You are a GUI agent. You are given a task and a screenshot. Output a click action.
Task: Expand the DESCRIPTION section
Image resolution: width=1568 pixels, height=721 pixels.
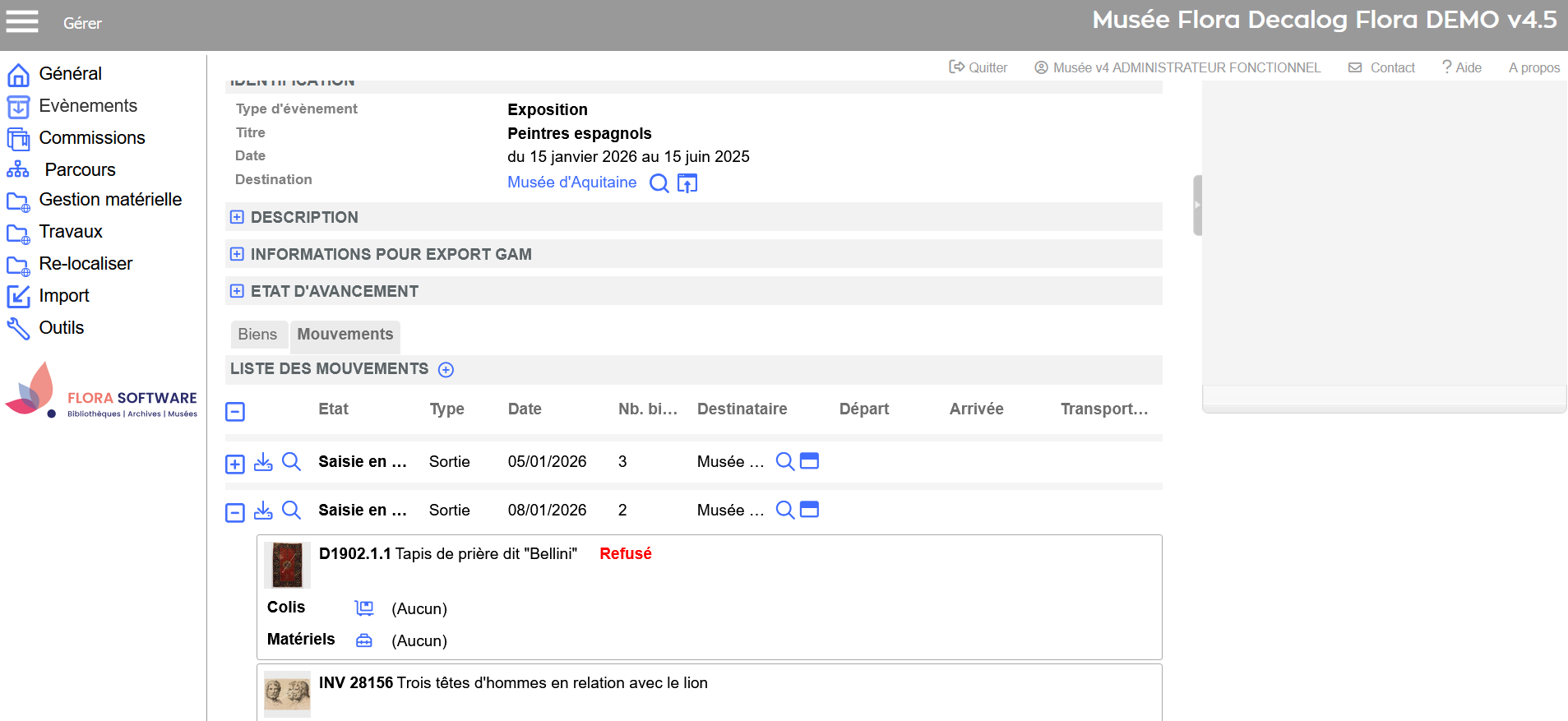(x=237, y=217)
